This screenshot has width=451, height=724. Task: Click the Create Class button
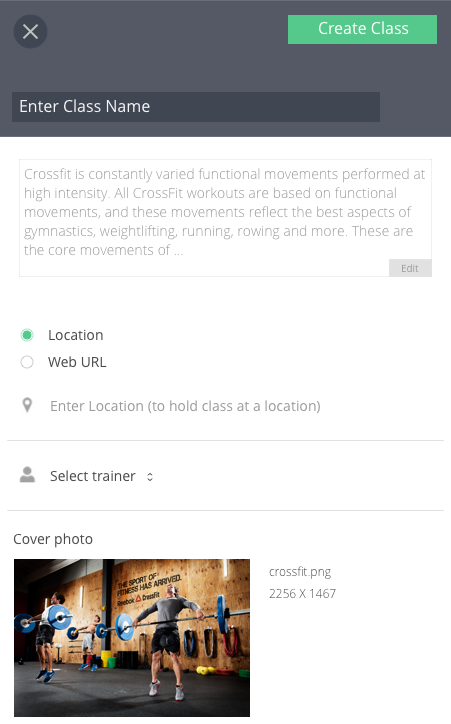pos(362,29)
